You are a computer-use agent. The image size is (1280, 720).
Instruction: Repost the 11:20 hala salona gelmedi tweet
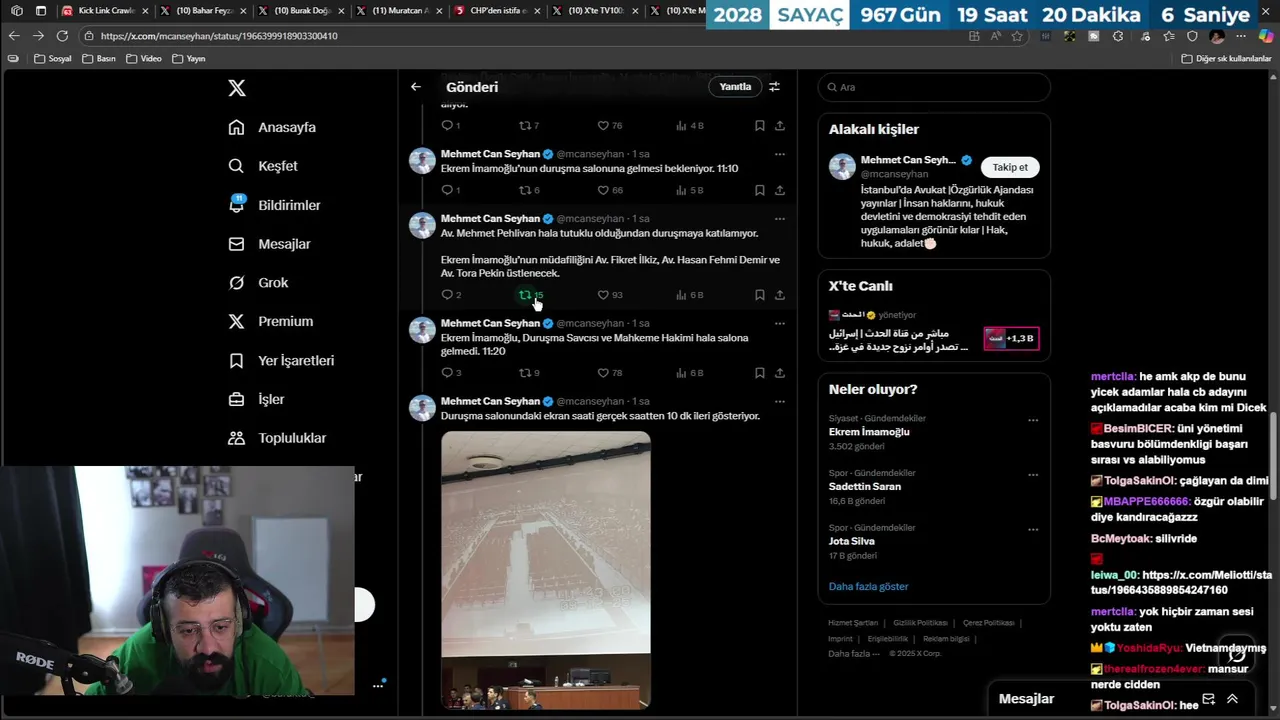[529, 373]
